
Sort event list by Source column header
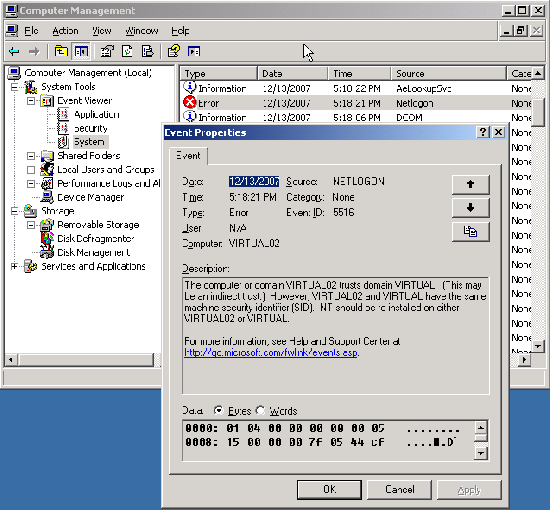coord(449,74)
